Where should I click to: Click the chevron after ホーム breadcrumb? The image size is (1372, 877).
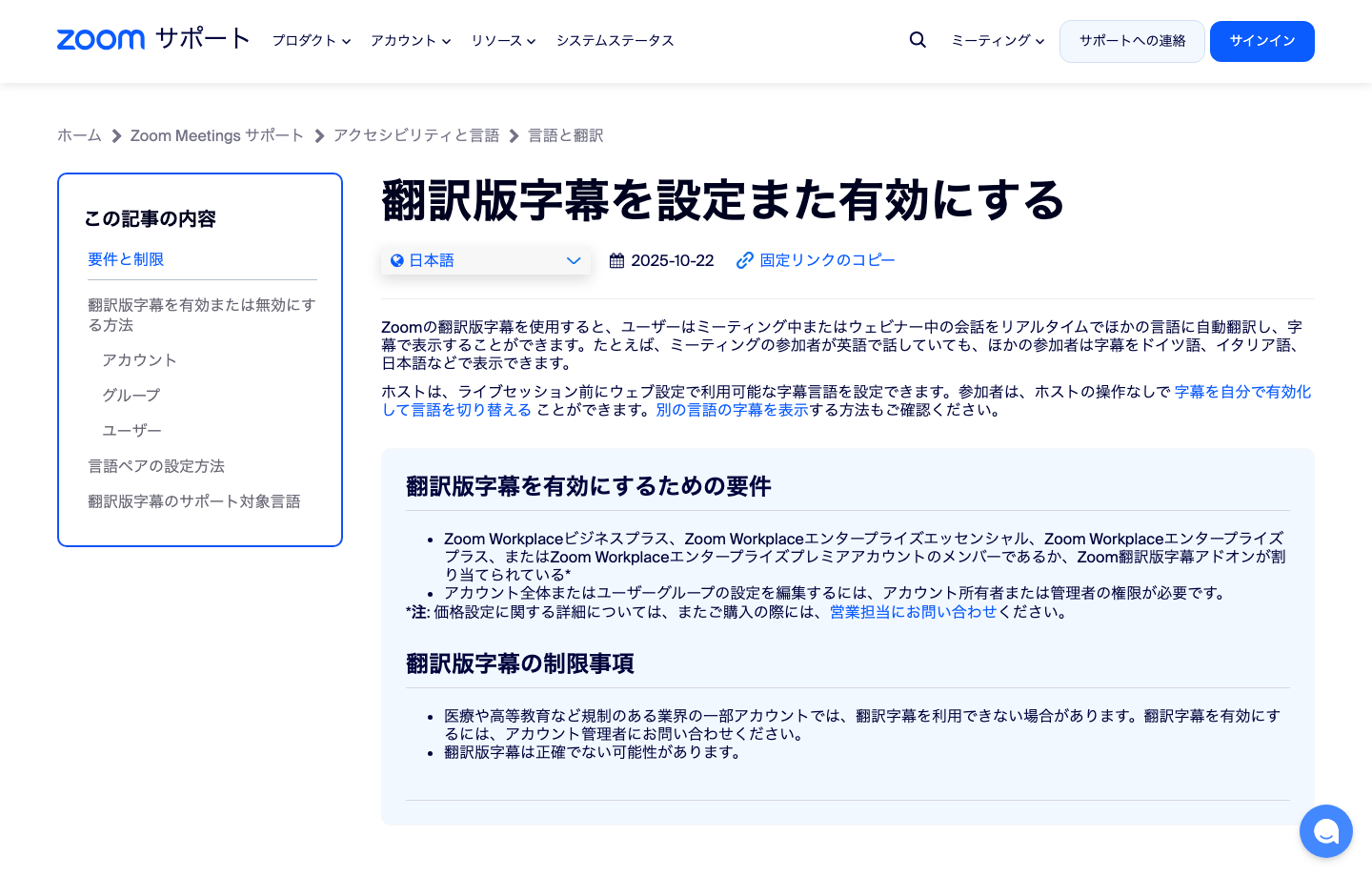(x=116, y=136)
